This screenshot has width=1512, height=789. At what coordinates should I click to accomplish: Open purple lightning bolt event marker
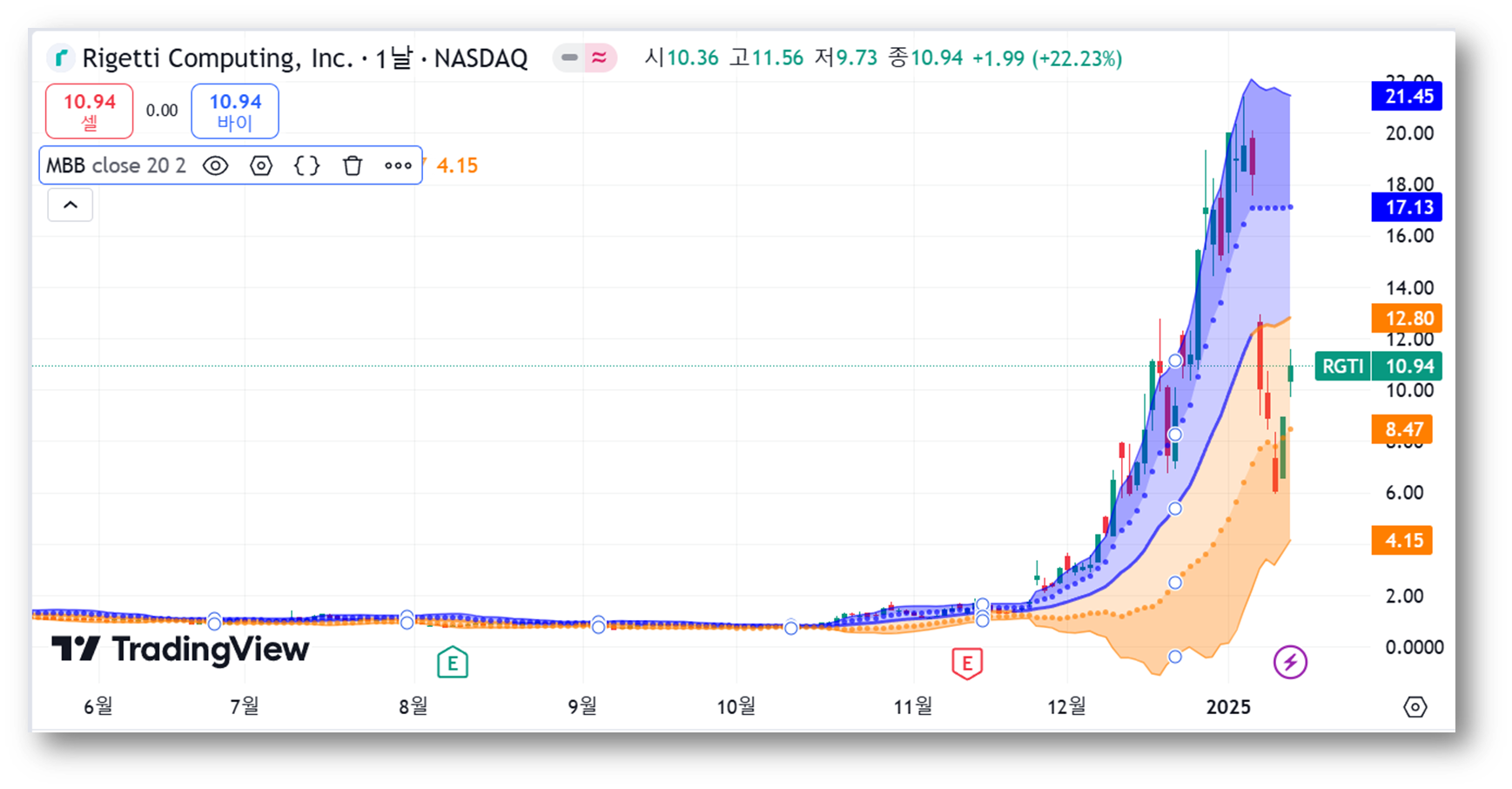click(x=1290, y=662)
